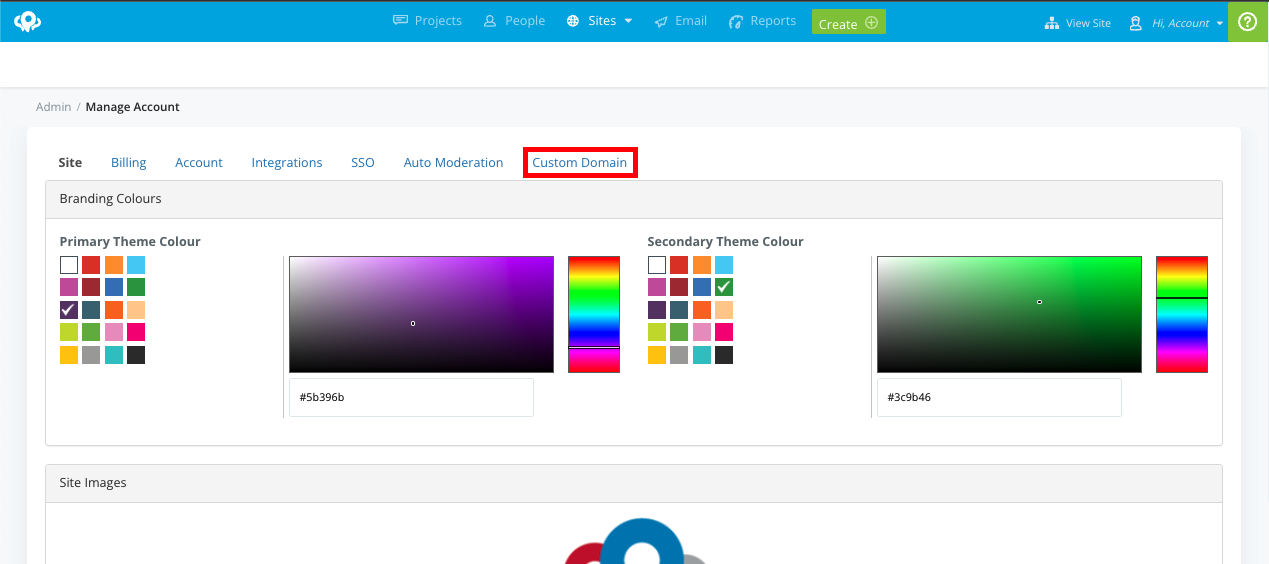Select the lime swatch in Secondary palette
The image size is (1269, 564).
point(657,332)
